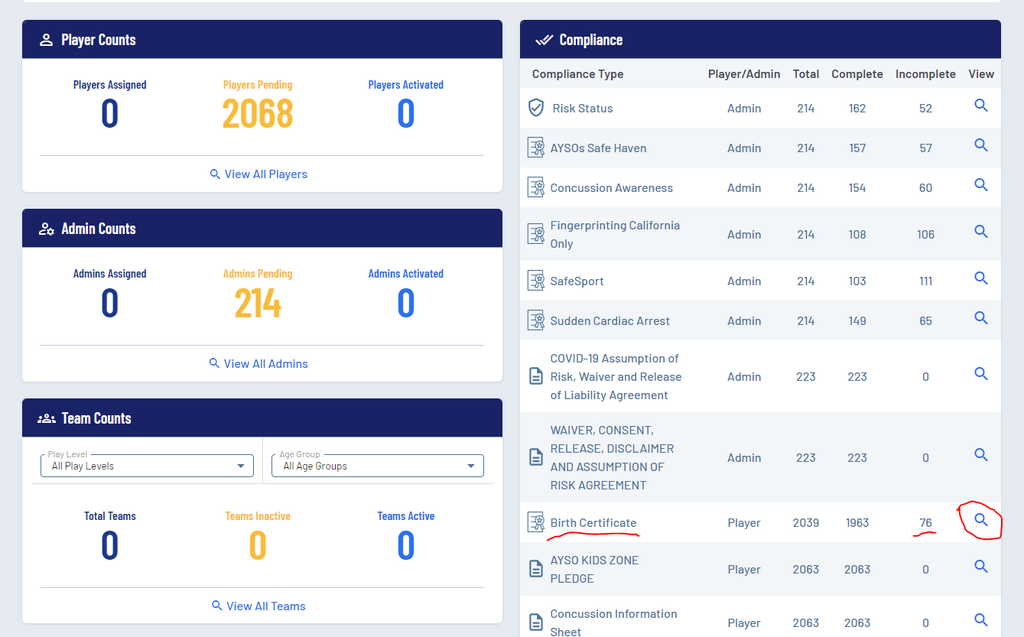This screenshot has height=637, width=1024.
Task: Click the Incomplete column header
Action: point(925,74)
